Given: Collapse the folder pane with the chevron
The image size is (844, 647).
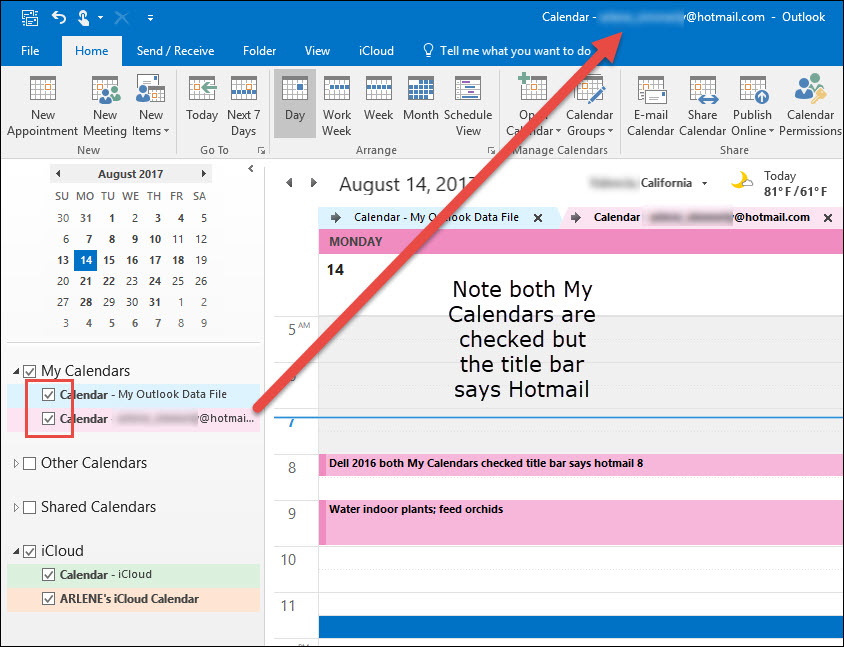Looking at the screenshot, I should pos(251,168).
